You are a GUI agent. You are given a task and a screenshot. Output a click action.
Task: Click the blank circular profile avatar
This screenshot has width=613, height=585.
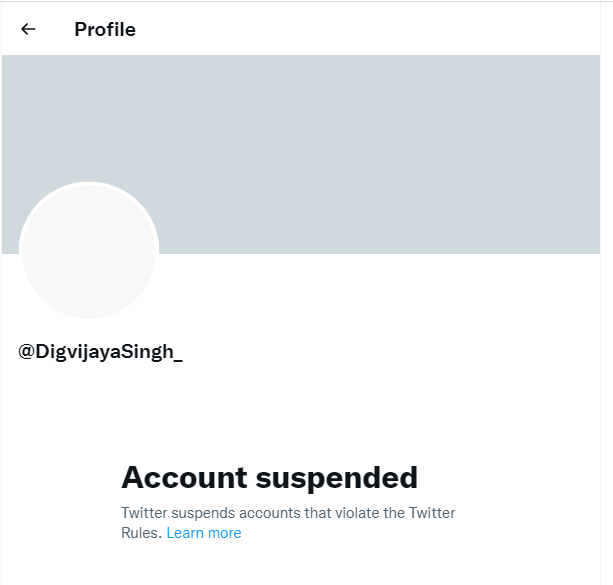[x=89, y=251]
